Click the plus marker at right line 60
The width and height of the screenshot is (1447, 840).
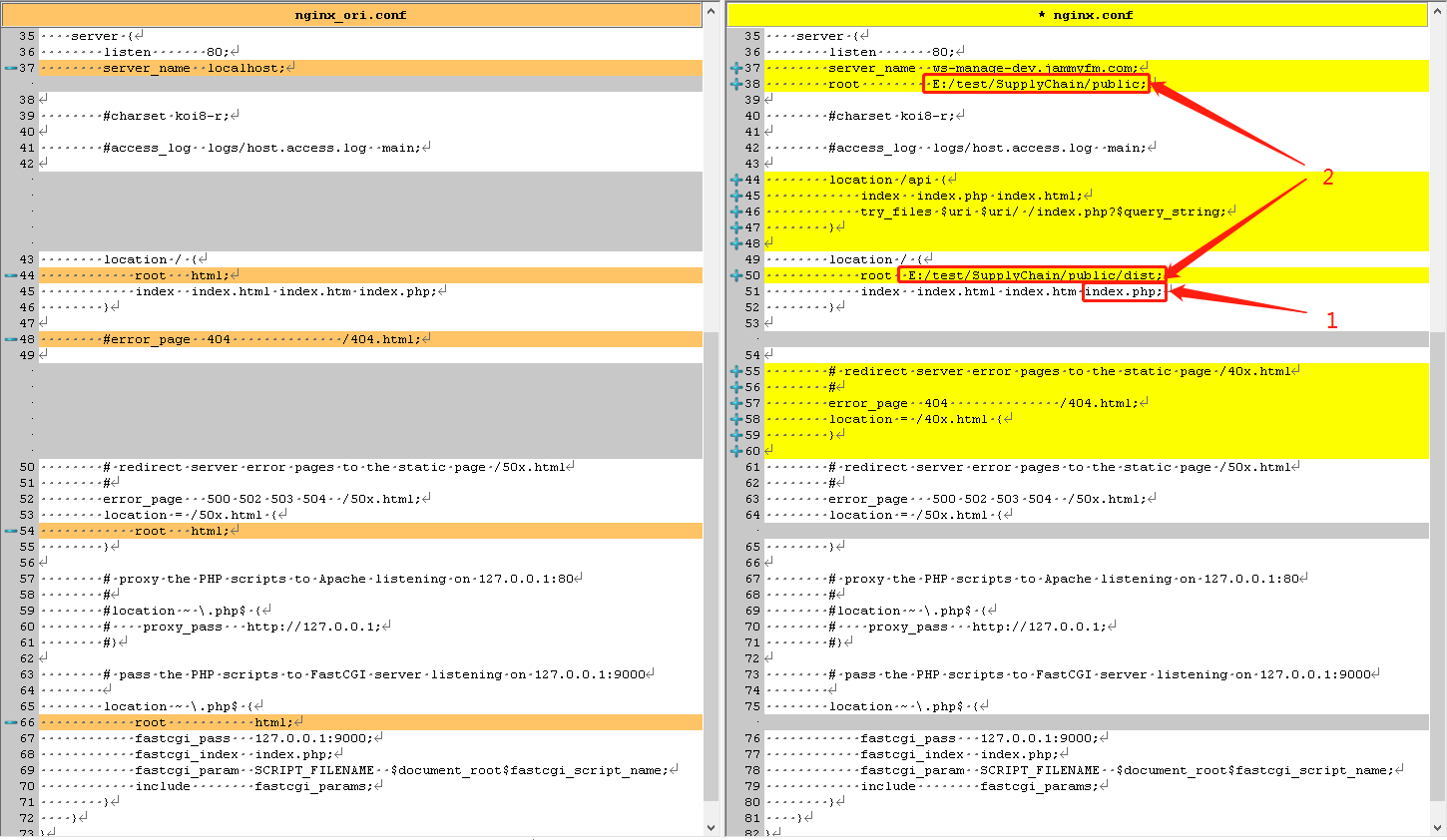(736, 451)
